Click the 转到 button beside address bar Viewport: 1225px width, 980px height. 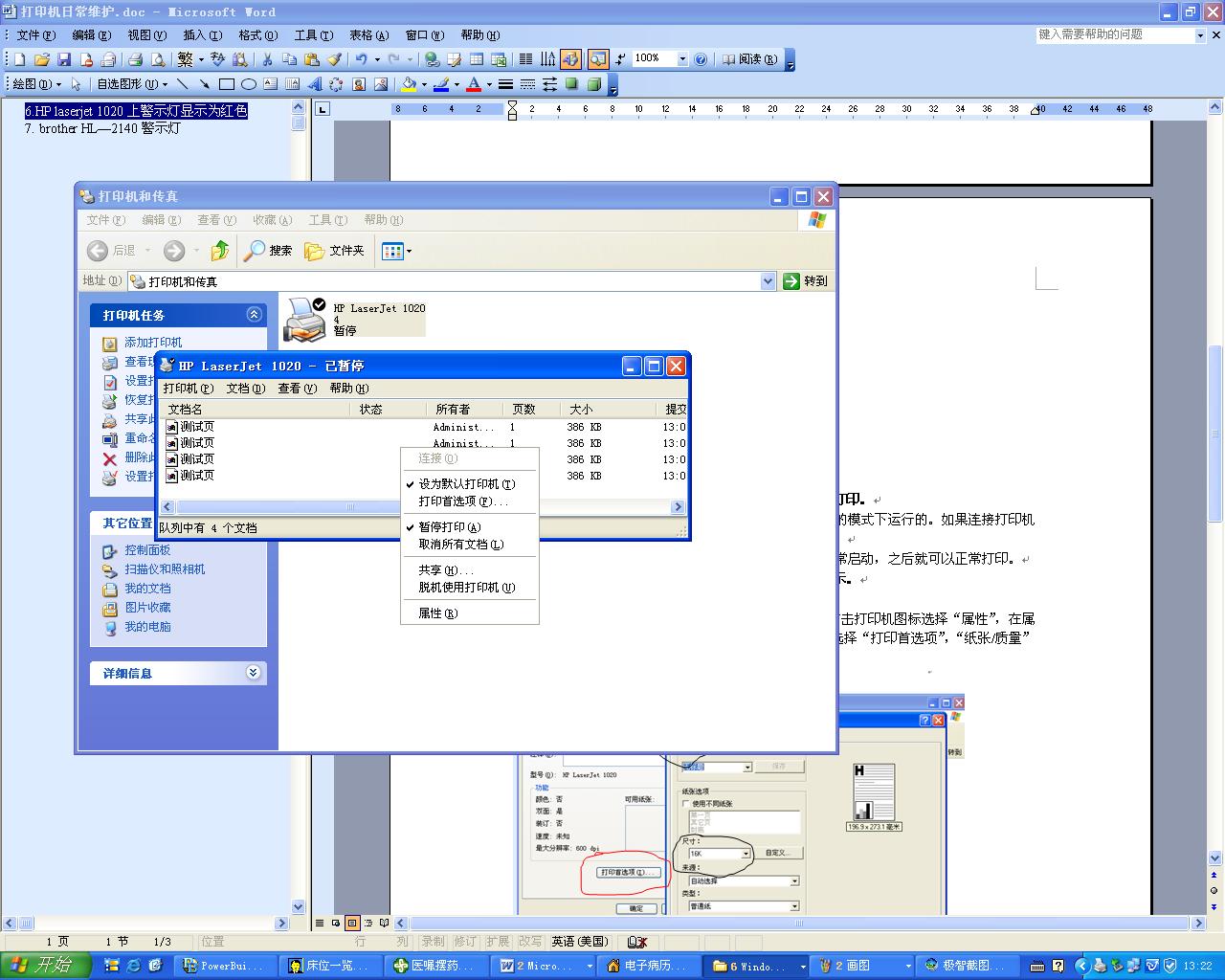coord(806,281)
